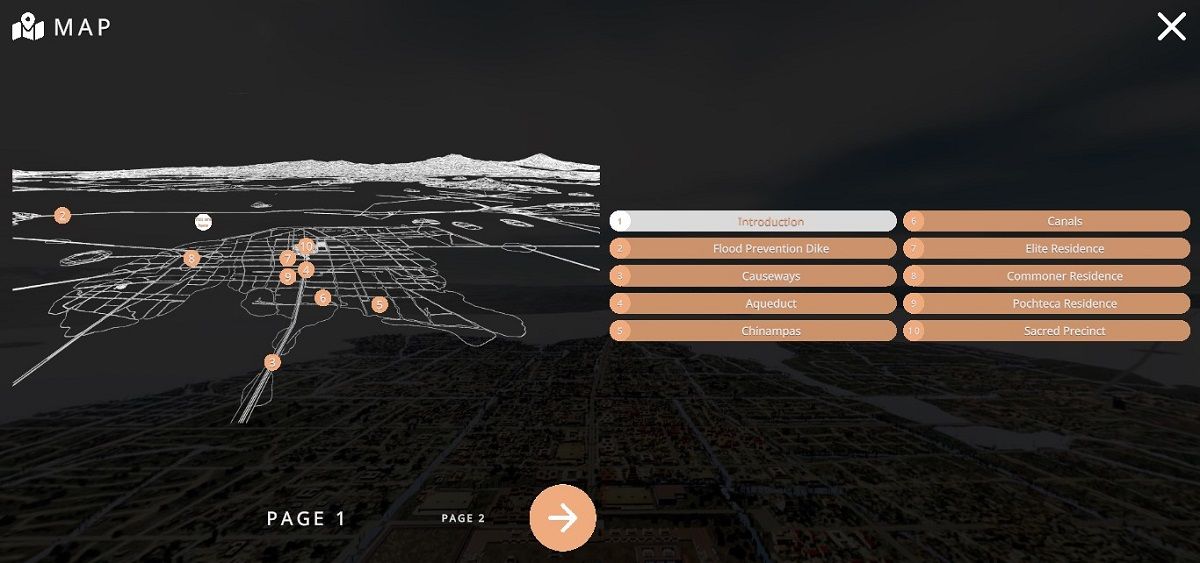Viewport: 1200px width, 563px height.
Task: Open the Canals entry
Action: (x=1047, y=221)
